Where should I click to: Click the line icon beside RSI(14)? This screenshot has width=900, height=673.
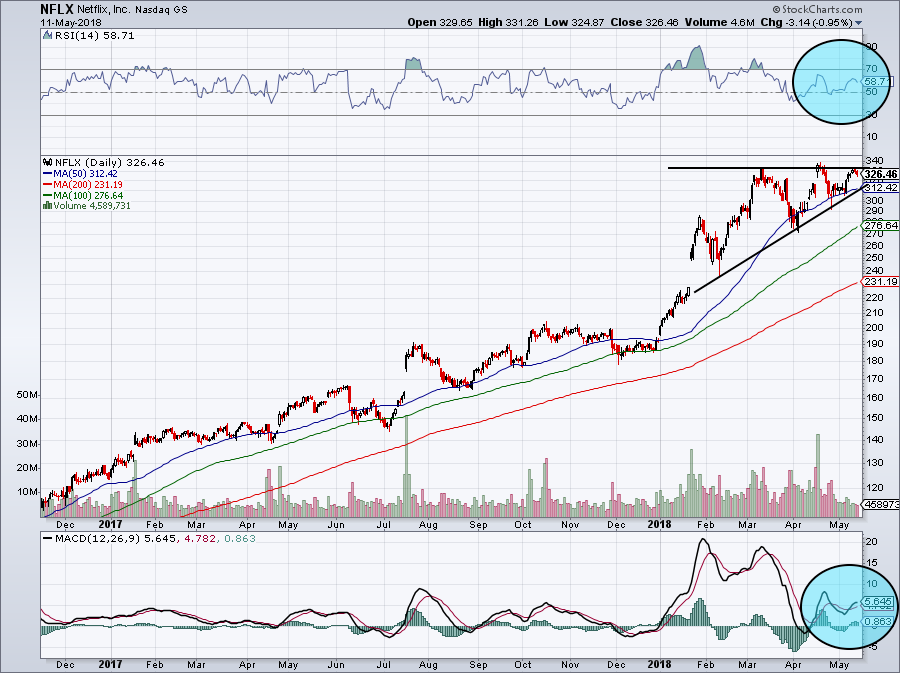[x=48, y=36]
